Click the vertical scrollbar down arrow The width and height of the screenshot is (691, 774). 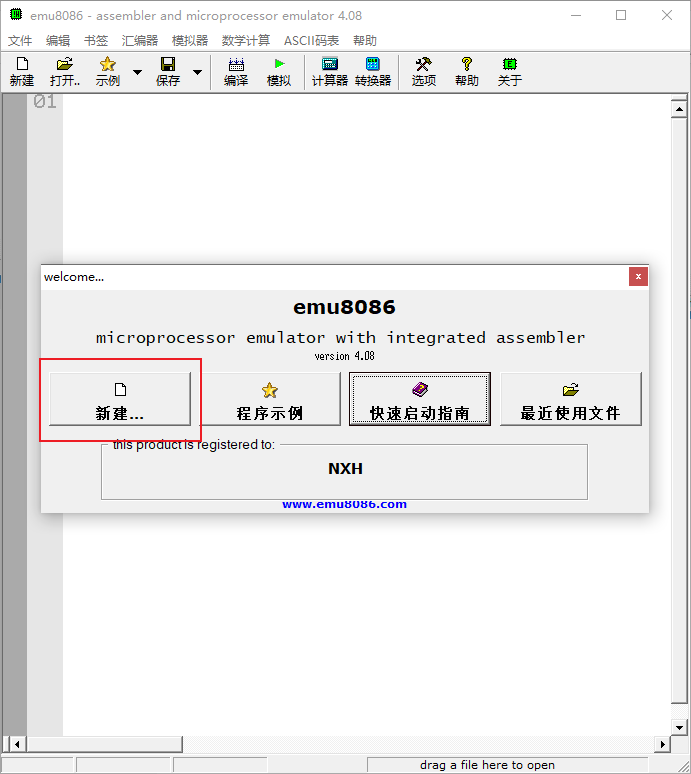679,727
